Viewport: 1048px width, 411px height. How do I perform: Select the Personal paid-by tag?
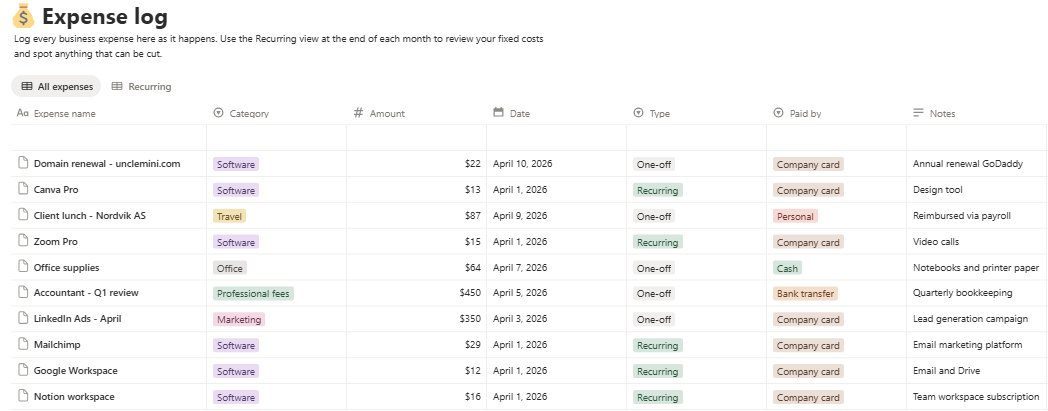(x=795, y=216)
